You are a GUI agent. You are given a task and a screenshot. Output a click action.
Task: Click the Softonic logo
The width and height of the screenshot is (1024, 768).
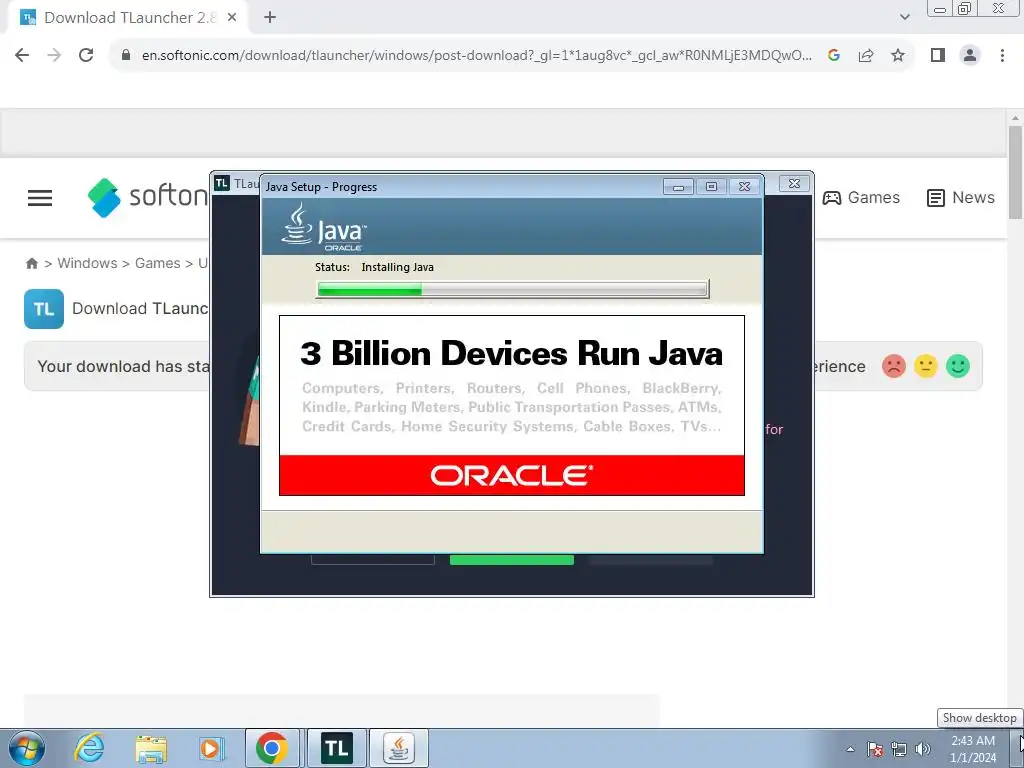click(x=148, y=197)
